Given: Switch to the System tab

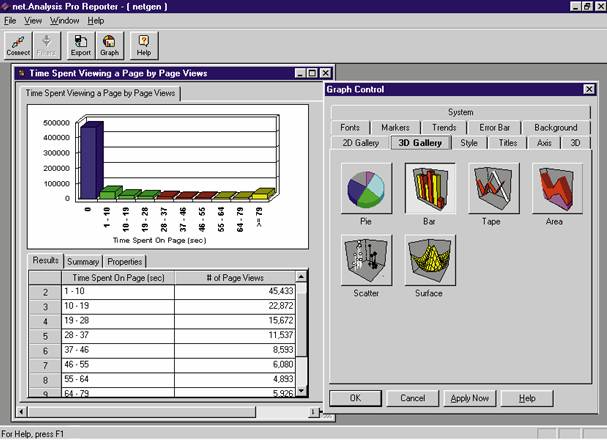Looking at the screenshot, I should pyautogui.click(x=461, y=112).
